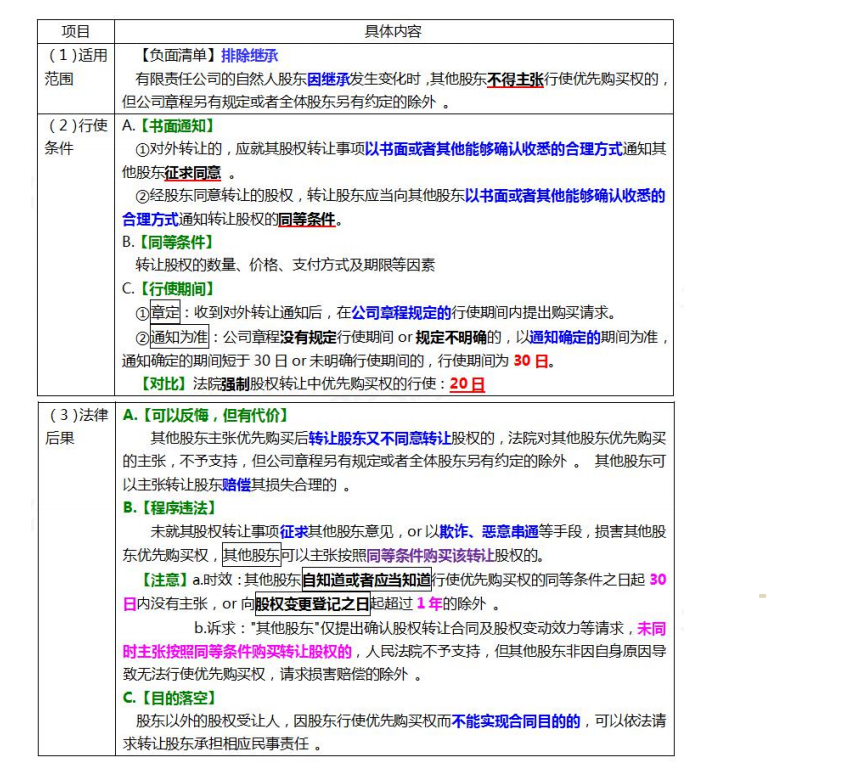Click the blue '转让股东又不同意转让' text

coord(379,438)
